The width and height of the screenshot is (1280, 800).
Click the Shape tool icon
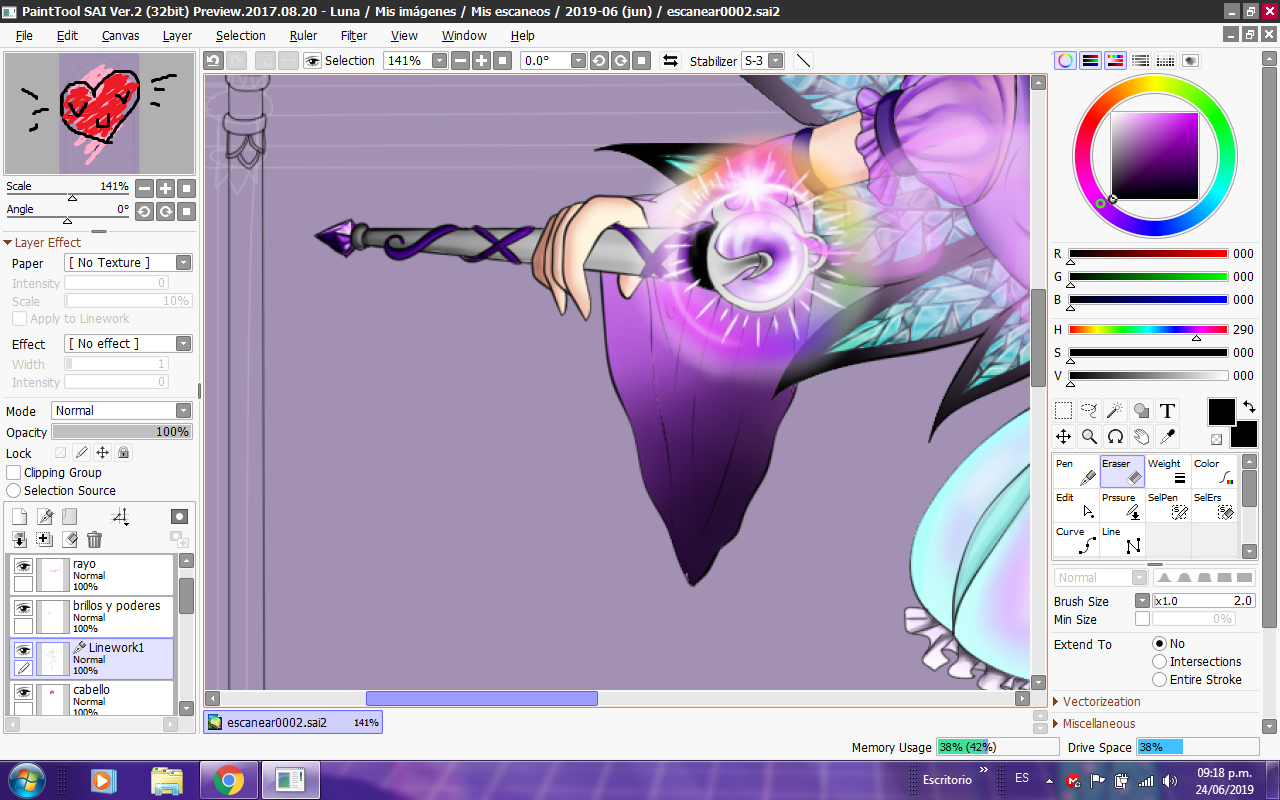pos(1141,411)
